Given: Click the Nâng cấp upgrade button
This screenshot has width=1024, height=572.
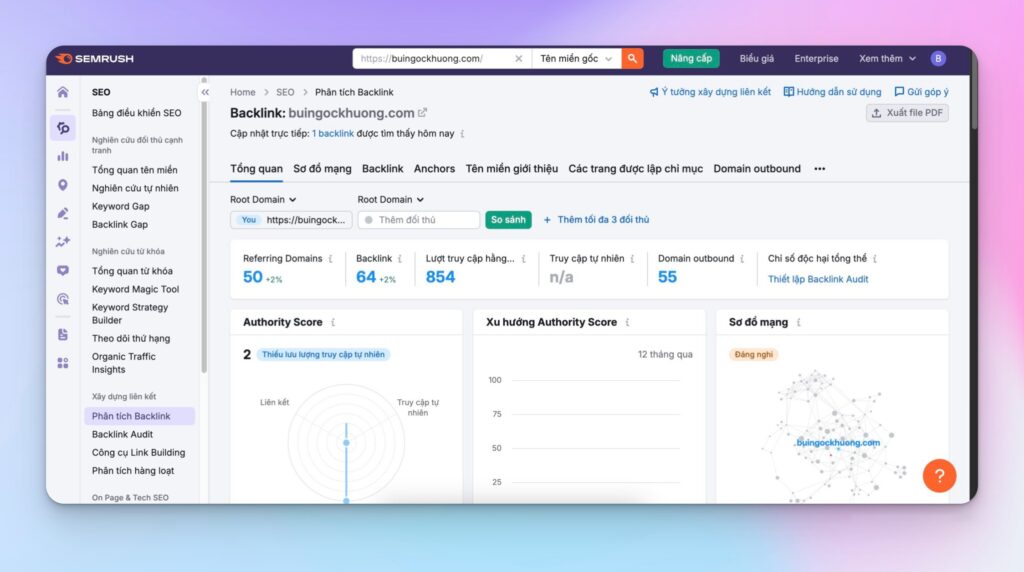Looking at the screenshot, I should click(x=691, y=59).
